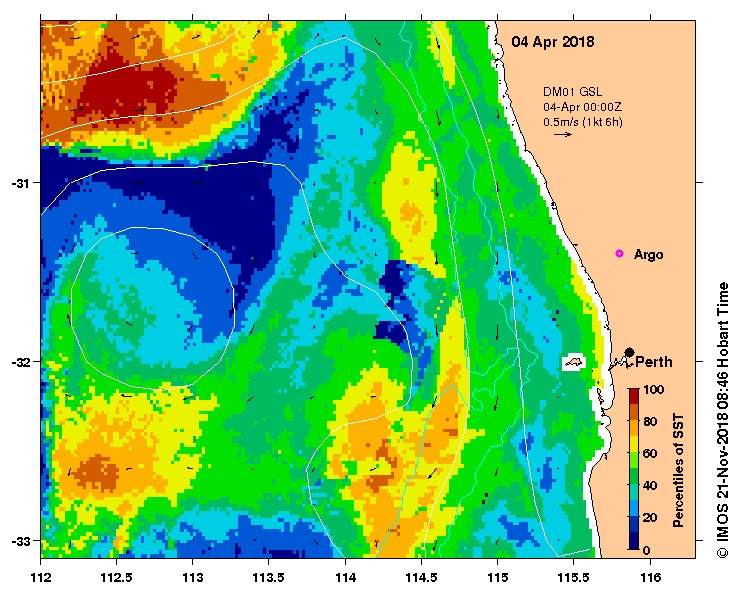Click the '04-Apr 00:00Z' timestamp

pos(582,107)
